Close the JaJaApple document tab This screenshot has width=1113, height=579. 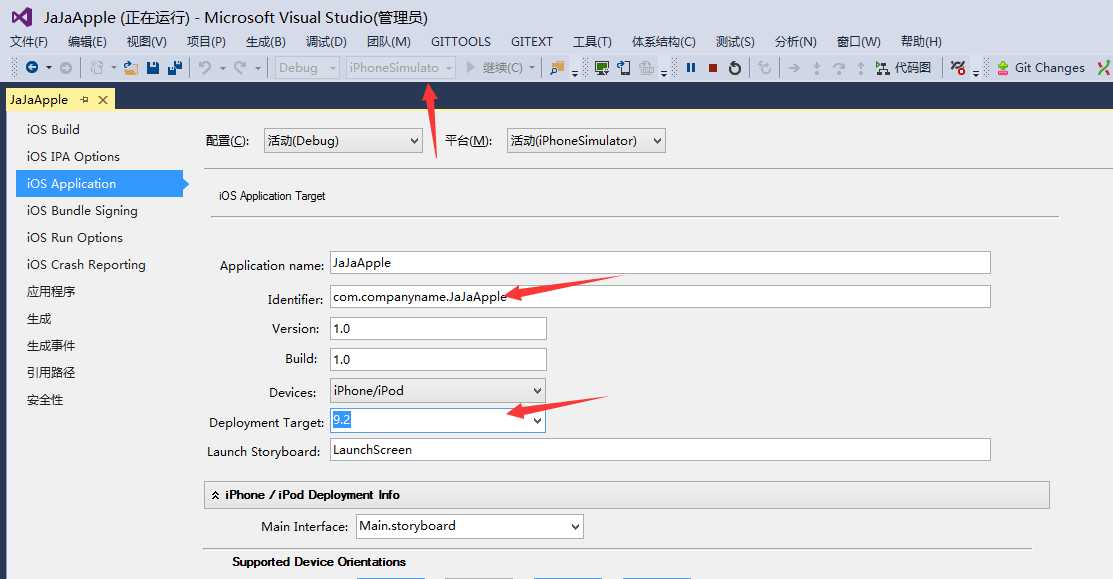103,100
